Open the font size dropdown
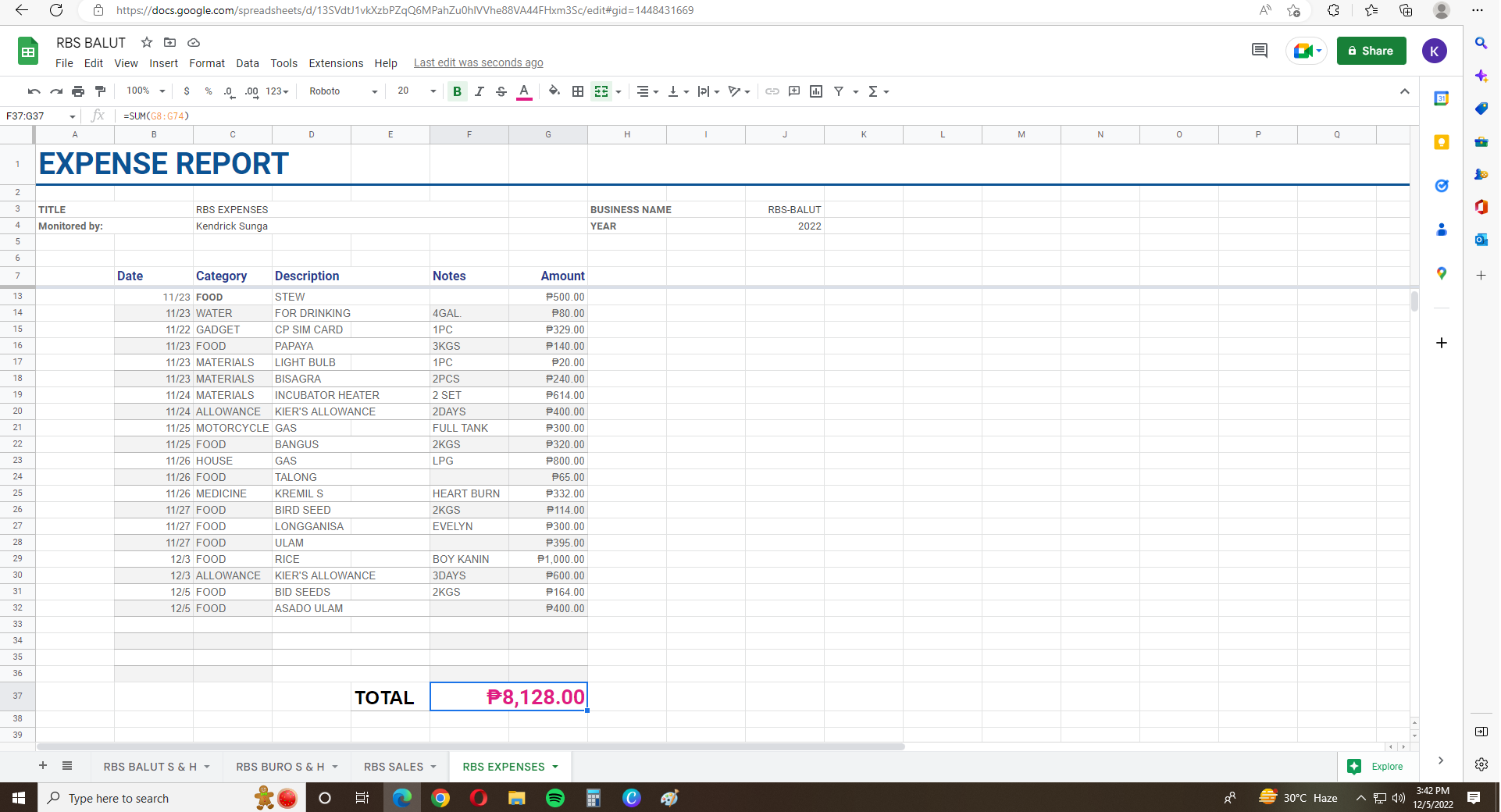This screenshot has height=812, width=1501. [416, 91]
